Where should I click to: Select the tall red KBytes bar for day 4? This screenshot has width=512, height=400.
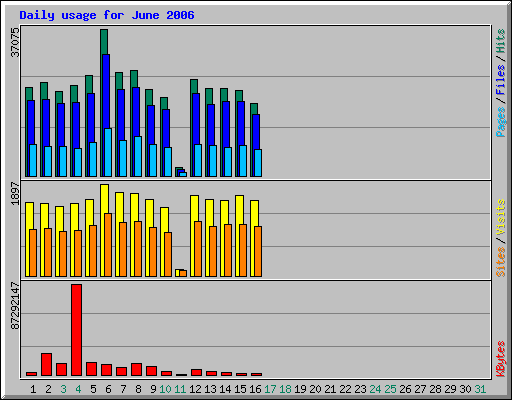click(76, 330)
